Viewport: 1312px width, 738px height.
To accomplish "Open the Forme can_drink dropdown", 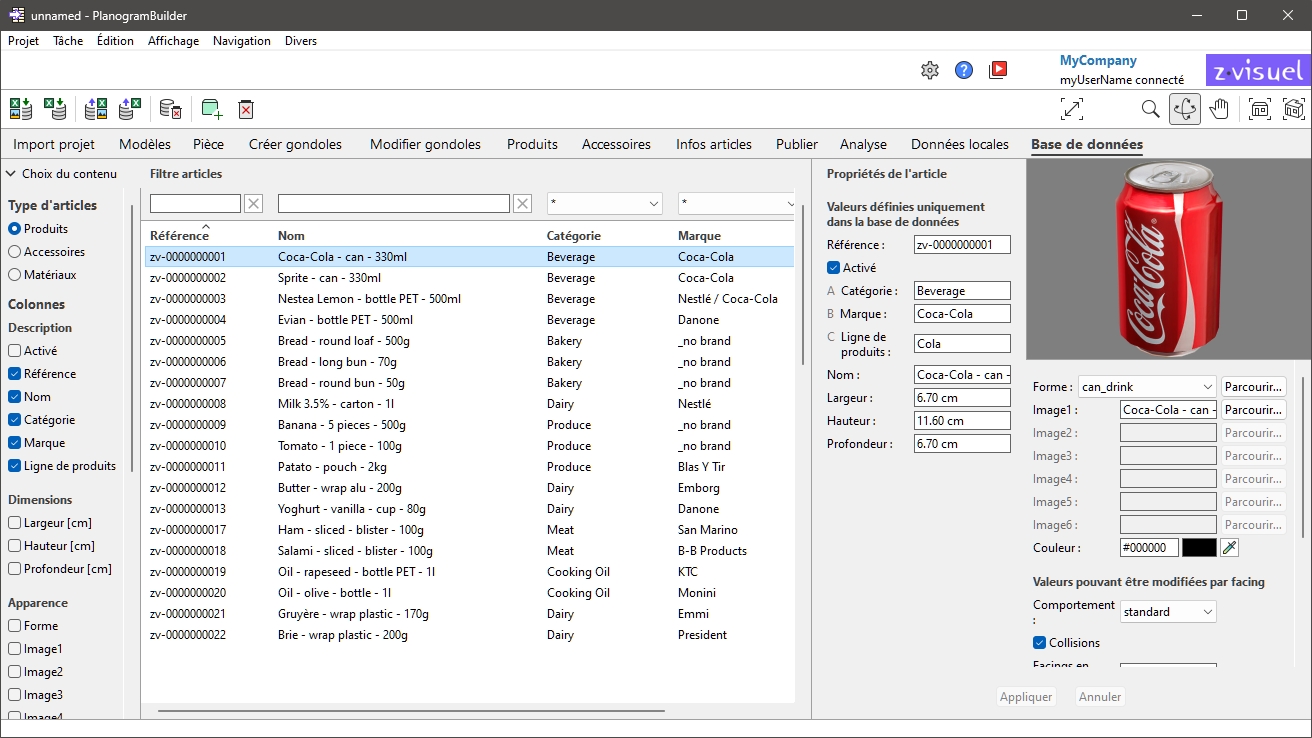I will pyautogui.click(x=1148, y=387).
